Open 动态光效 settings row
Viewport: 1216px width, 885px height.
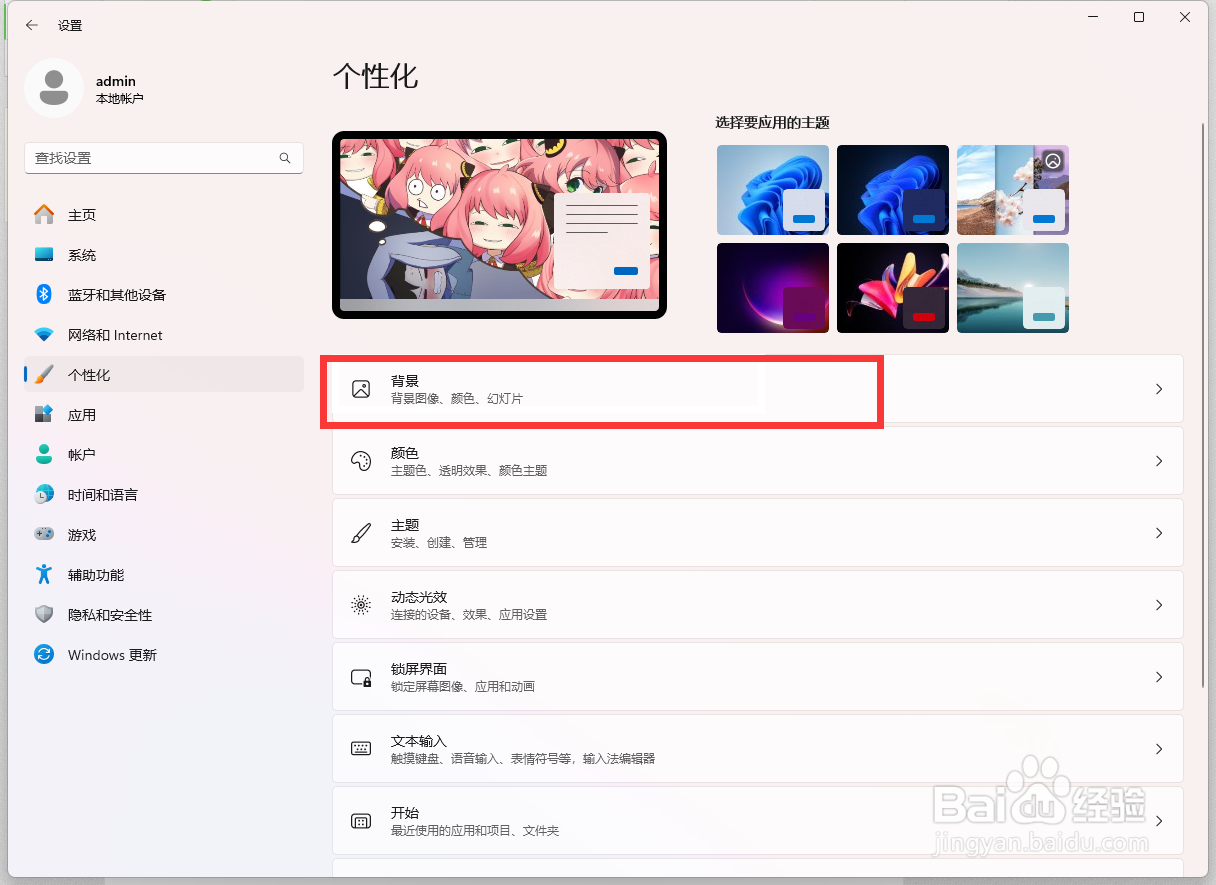758,605
